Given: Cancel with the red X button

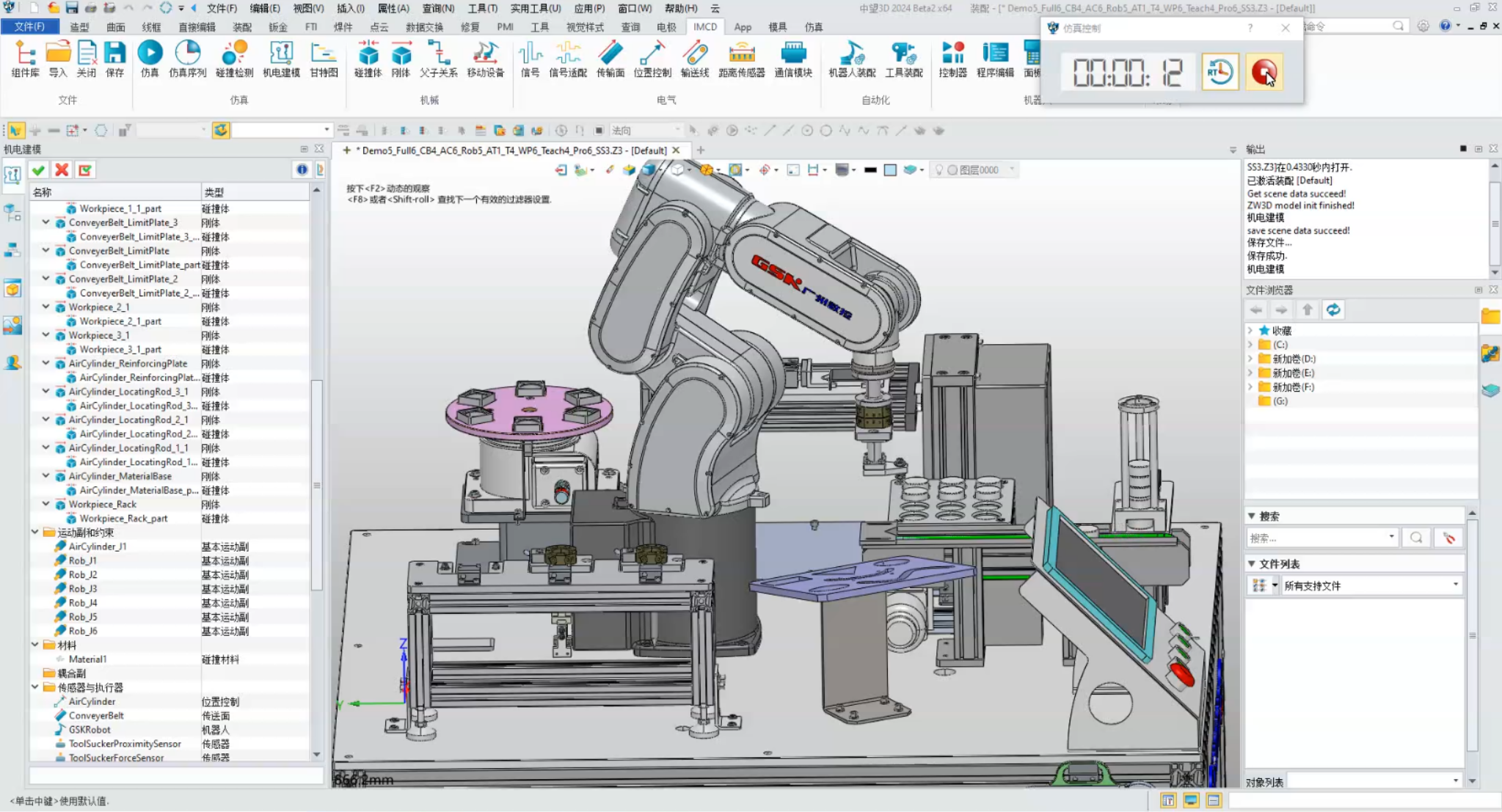Looking at the screenshot, I should coord(62,170).
